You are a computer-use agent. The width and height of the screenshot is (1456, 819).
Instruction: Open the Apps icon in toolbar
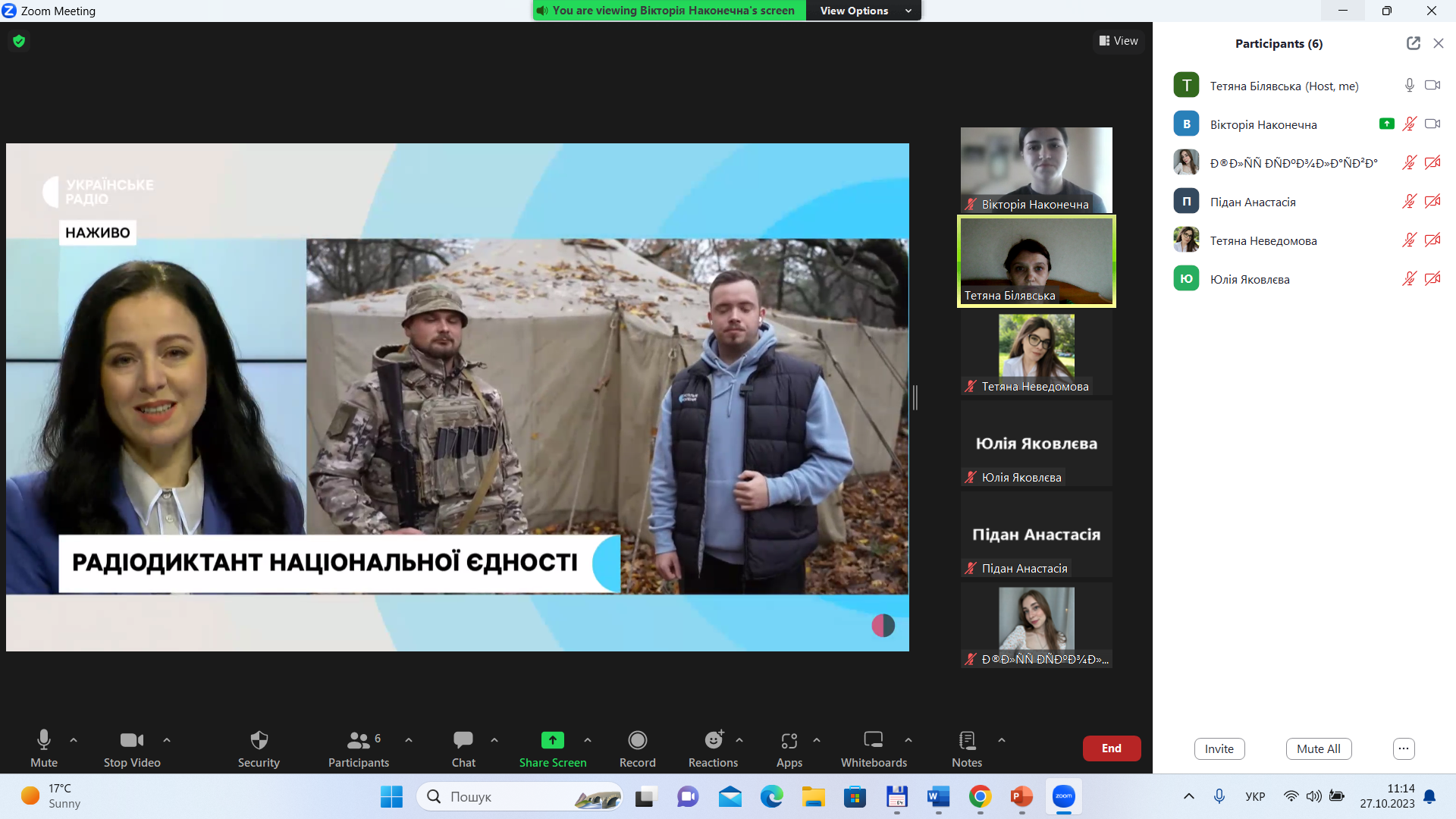(789, 740)
